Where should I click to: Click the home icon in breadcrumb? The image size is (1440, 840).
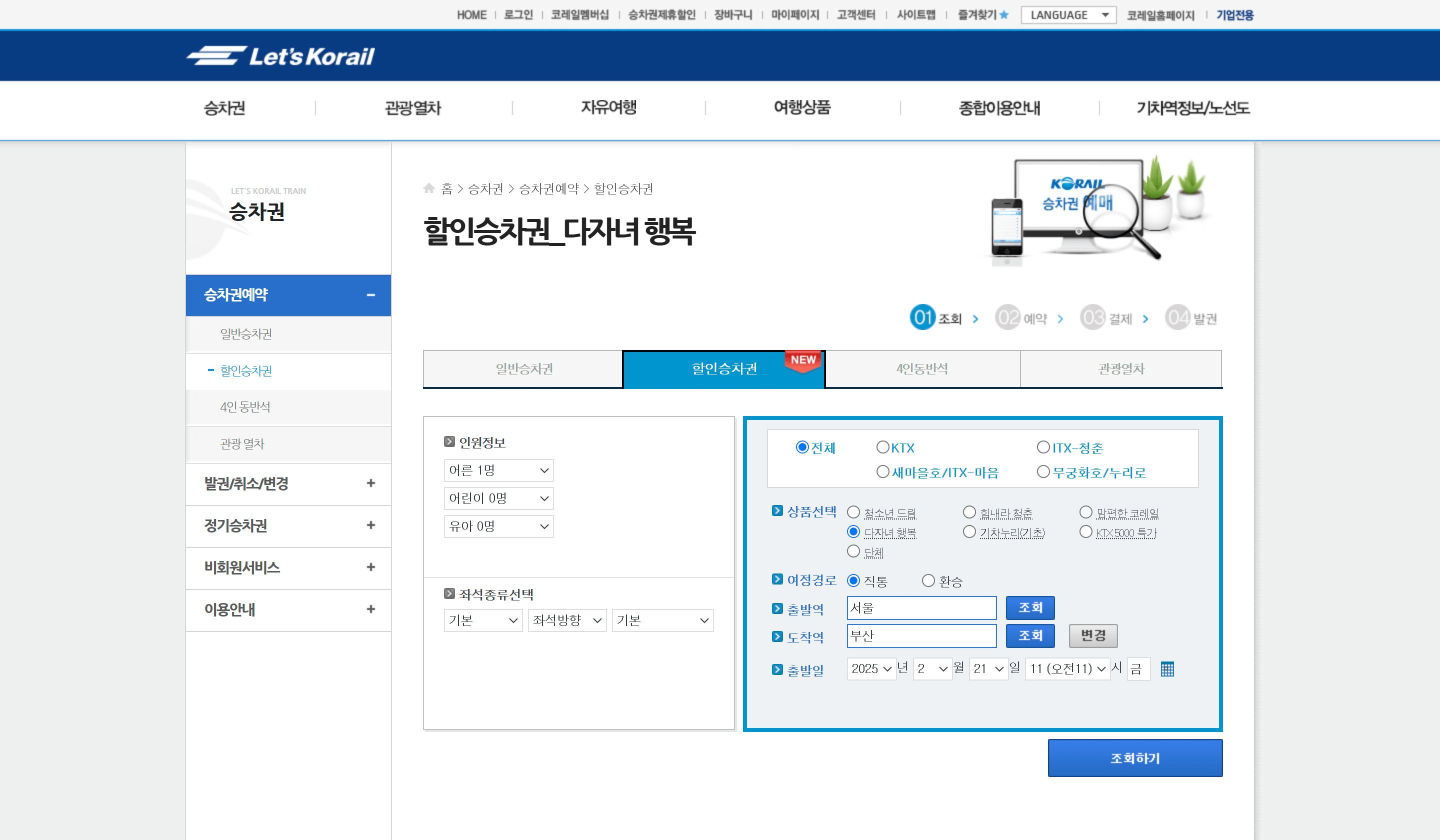click(x=429, y=188)
